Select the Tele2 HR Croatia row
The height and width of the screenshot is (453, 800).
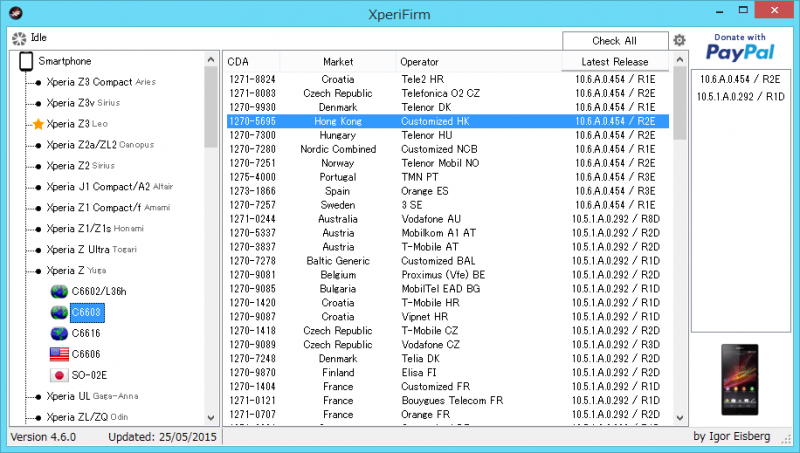click(447, 79)
